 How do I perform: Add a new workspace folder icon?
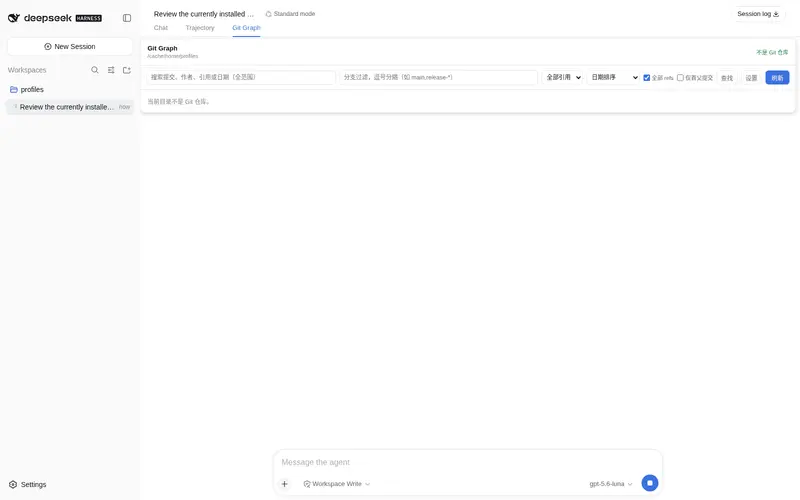tap(127, 70)
